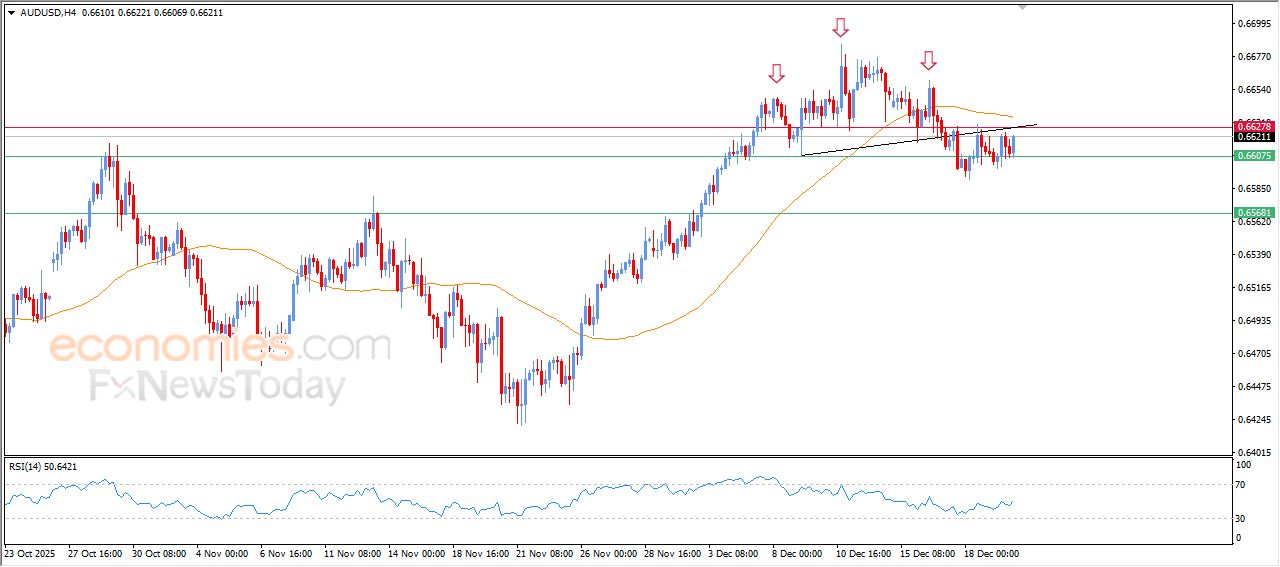Click the economies.com watermark logo
1280x567 pixels.
pos(220,347)
